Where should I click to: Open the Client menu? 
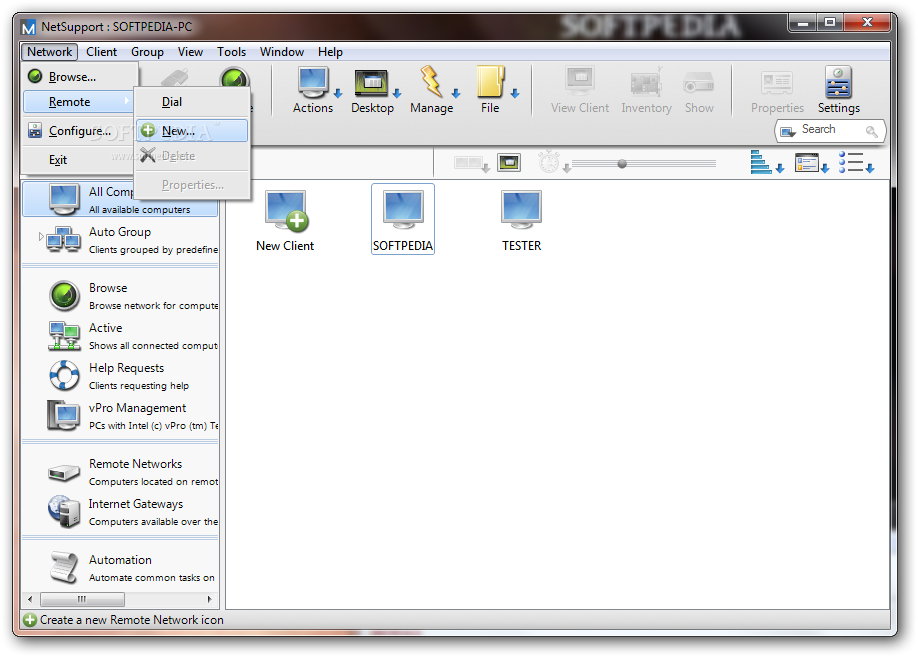click(101, 52)
